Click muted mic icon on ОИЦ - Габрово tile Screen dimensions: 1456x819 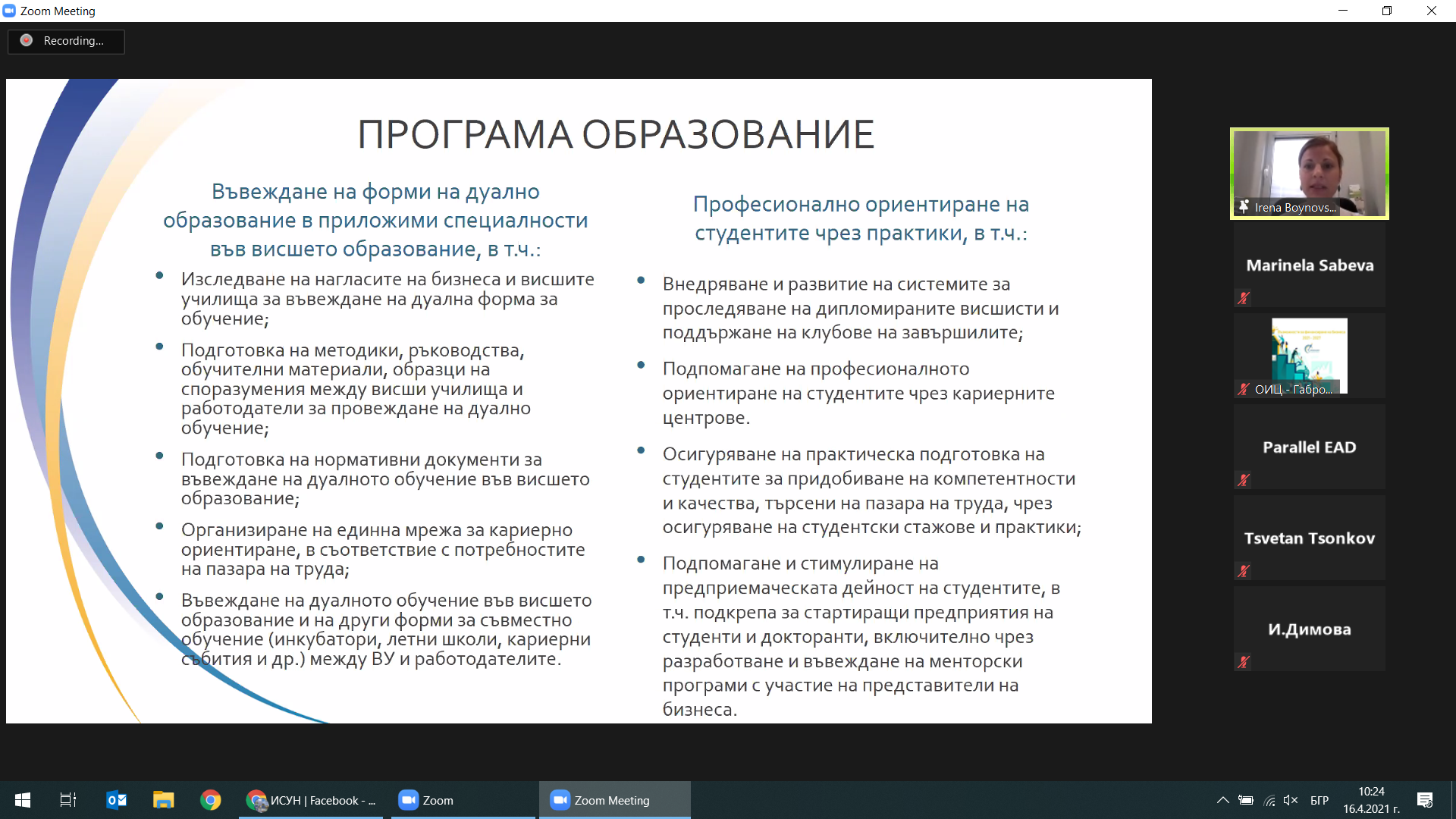[x=1244, y=389]
